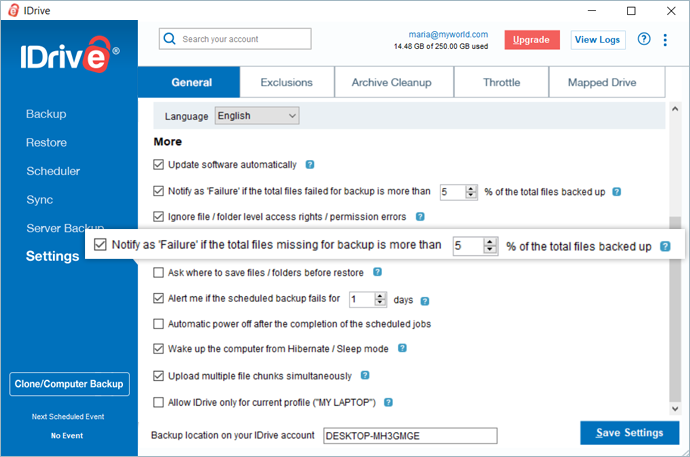Click the files missing percentage value field
This screenshot has width=690, height=457.
468,246
